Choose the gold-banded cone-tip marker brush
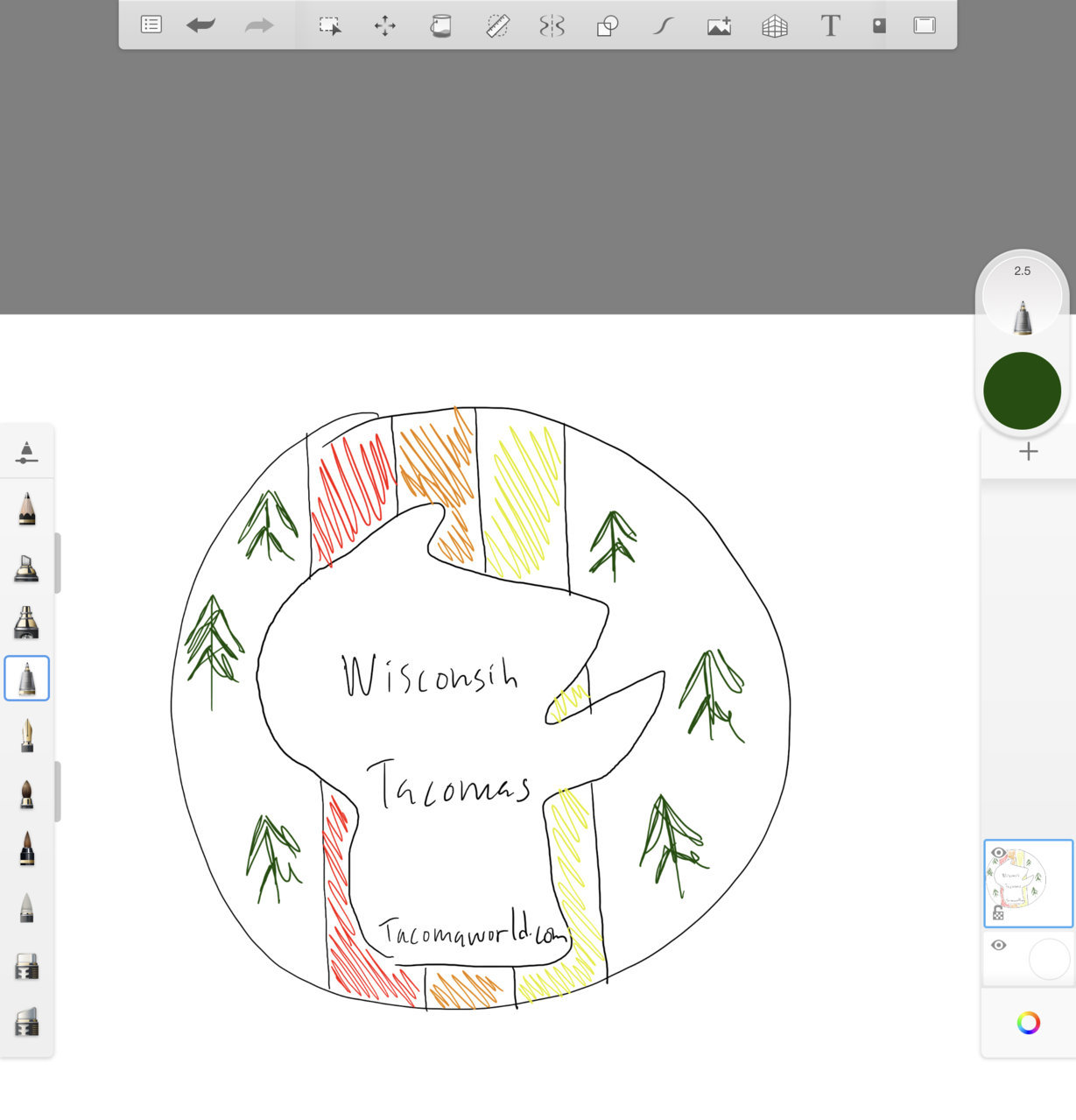This screenshot has height=1120, width=1076. point(27,623)
